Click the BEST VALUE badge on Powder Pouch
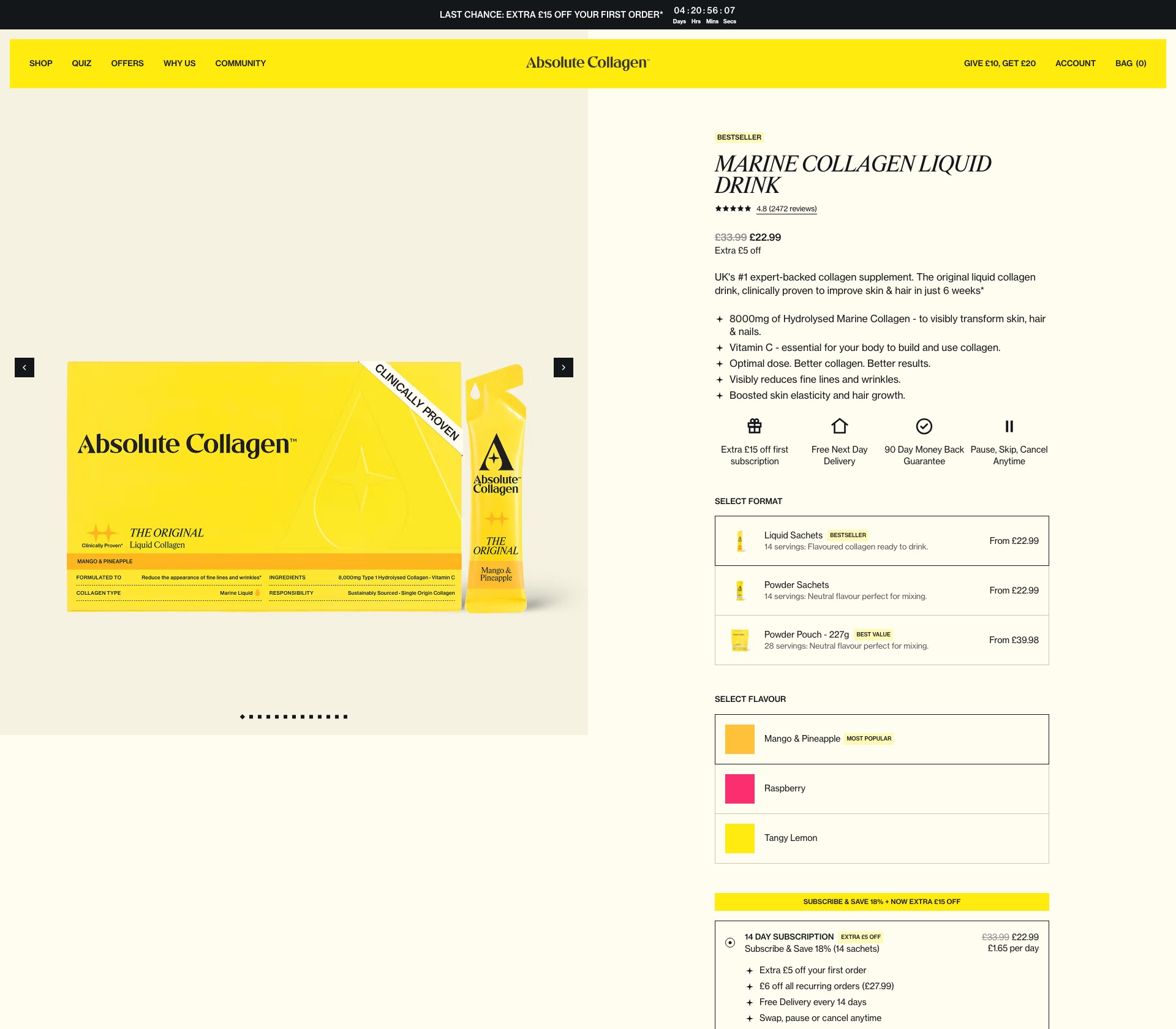Screen dimensions: 1176x1029 (x=873, y=635)
